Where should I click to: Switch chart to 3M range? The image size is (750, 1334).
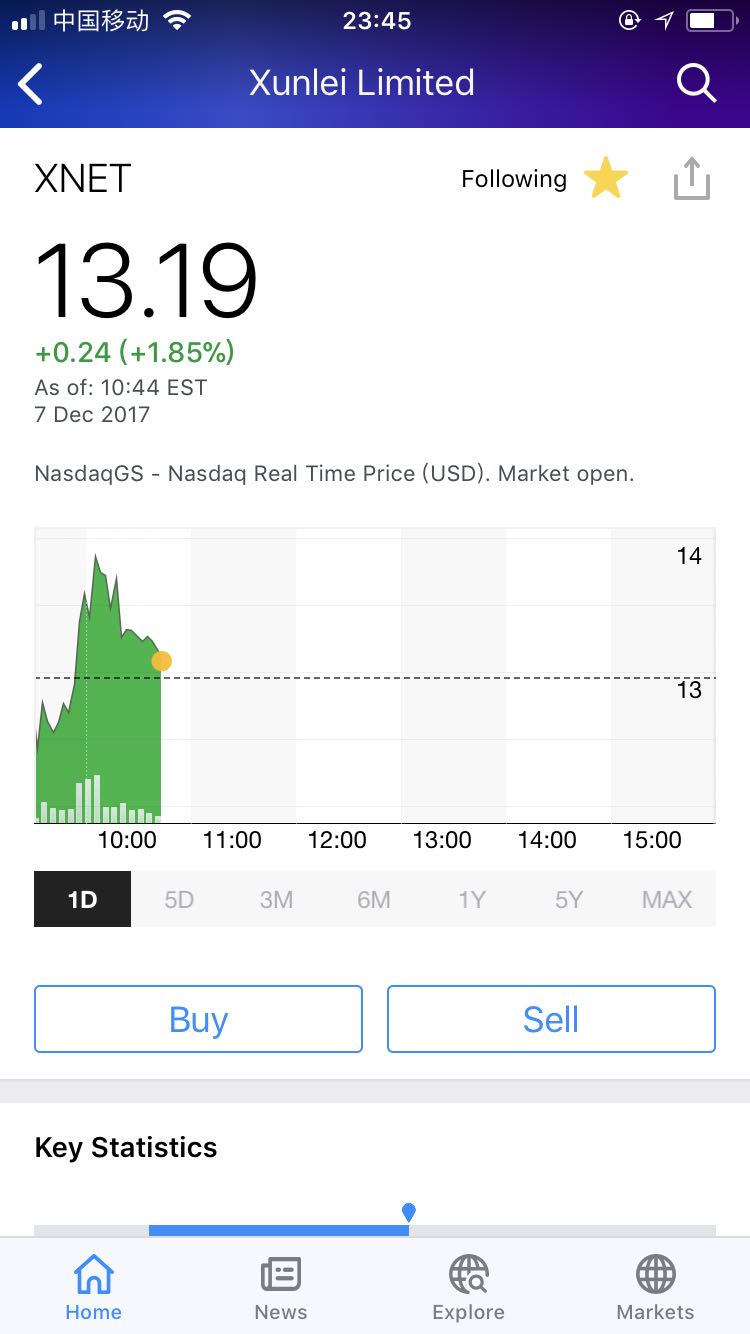[276, 899]
